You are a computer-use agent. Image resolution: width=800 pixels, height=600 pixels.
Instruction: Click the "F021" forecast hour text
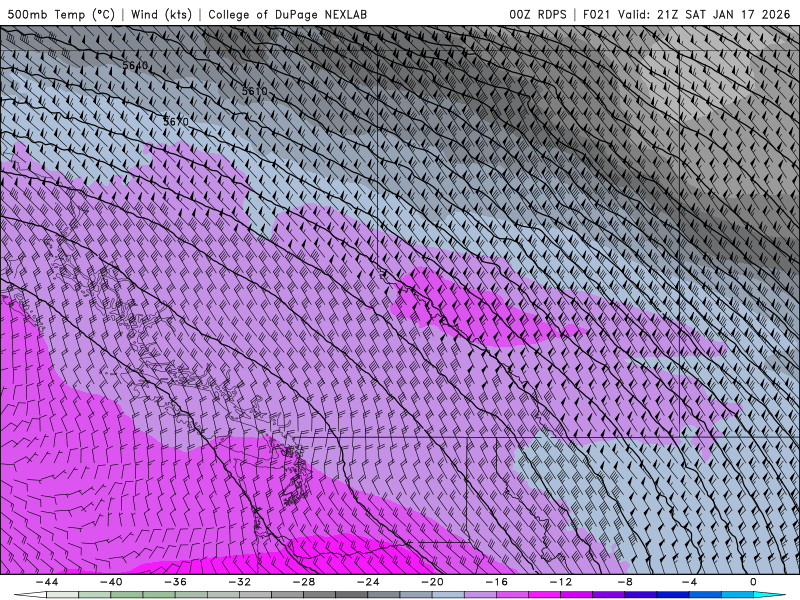click(596, 14)
